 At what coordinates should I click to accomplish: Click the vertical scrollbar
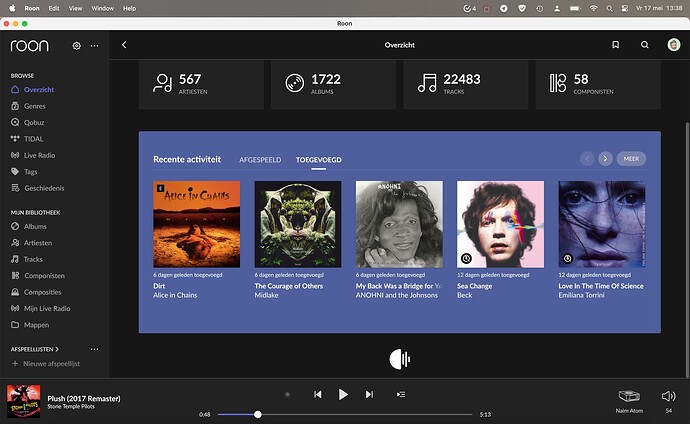click(x=687, y=251)
